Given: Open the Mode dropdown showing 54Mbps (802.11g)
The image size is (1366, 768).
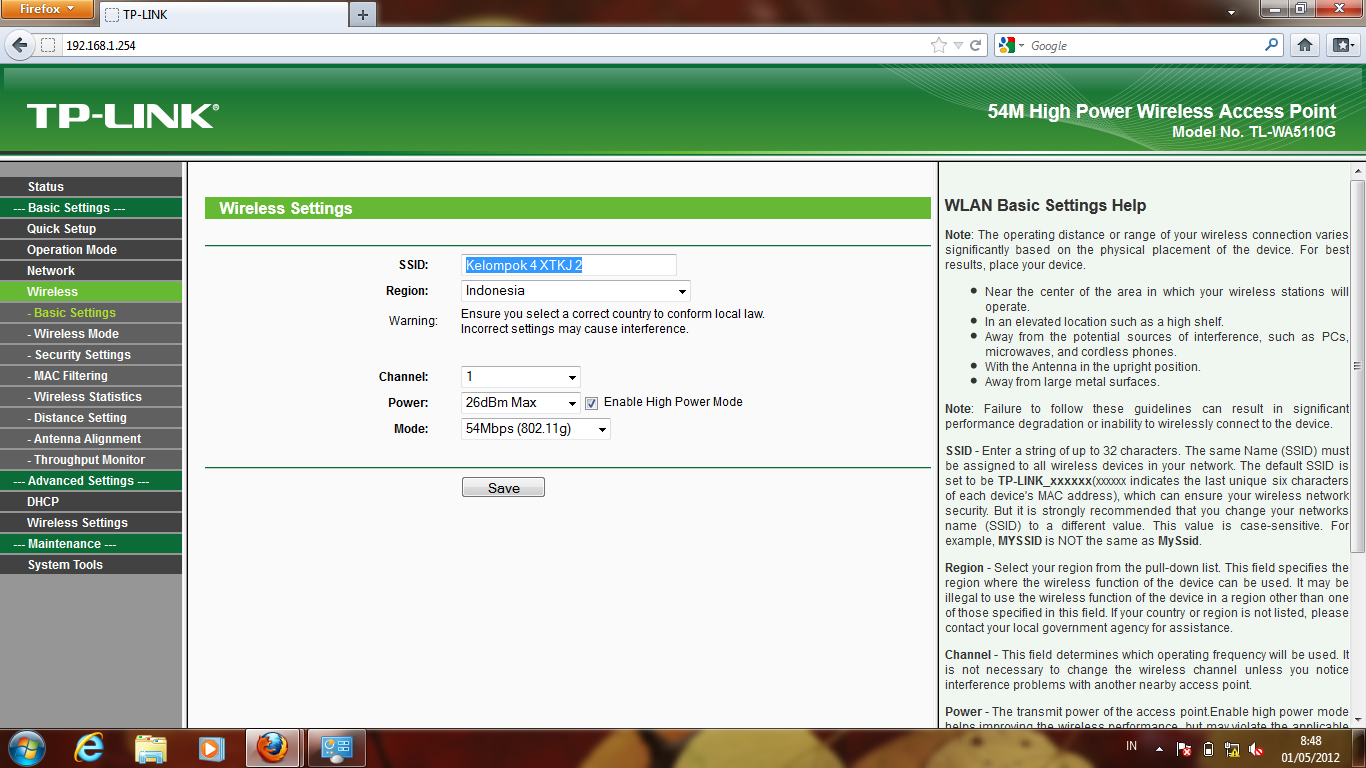Looking at the screenshot, I should pyautogui.click(x=536, y=429).
